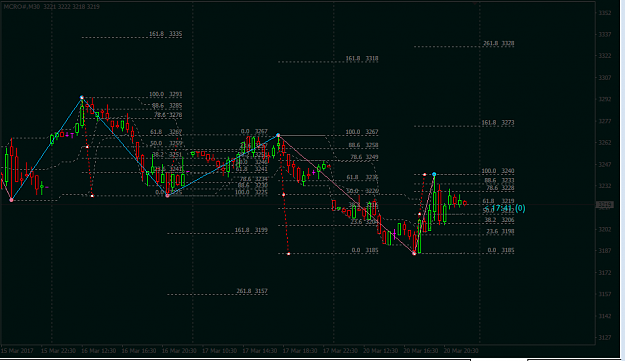Click price scale value 3337

tap(605, 35)
